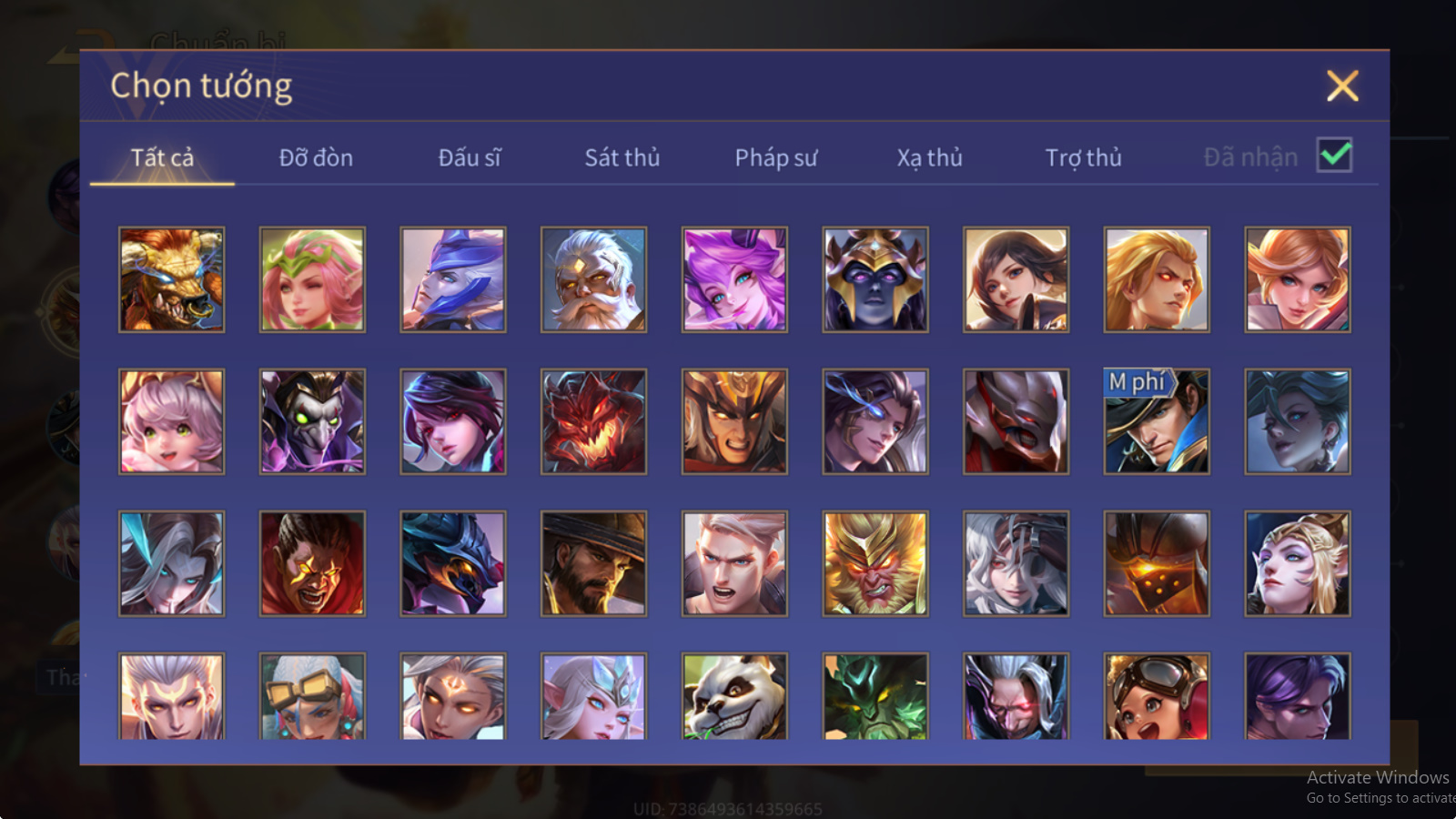Choose the white-bearded old man hero
Viewport: 1456px width, 819px height.
click(x=593, y=279)
